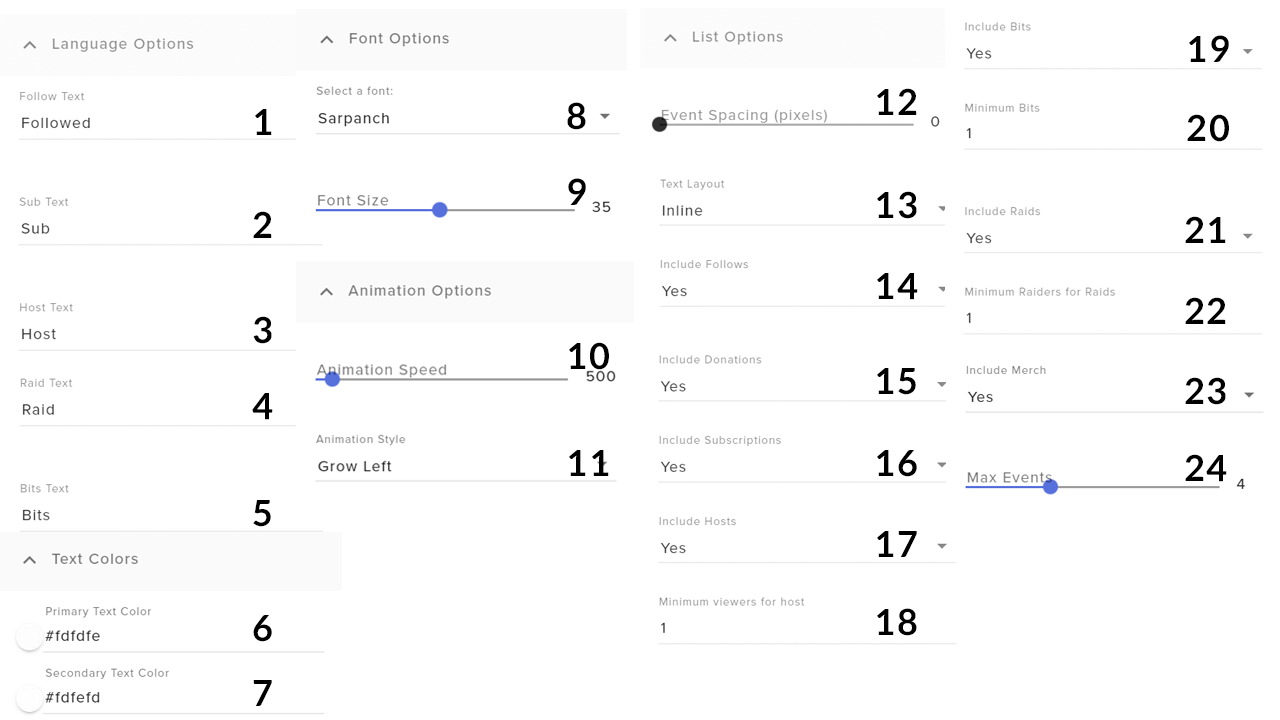The image size is (1280, 720).
Task: Click the Follow Text input field
Action: coord(157,123)
